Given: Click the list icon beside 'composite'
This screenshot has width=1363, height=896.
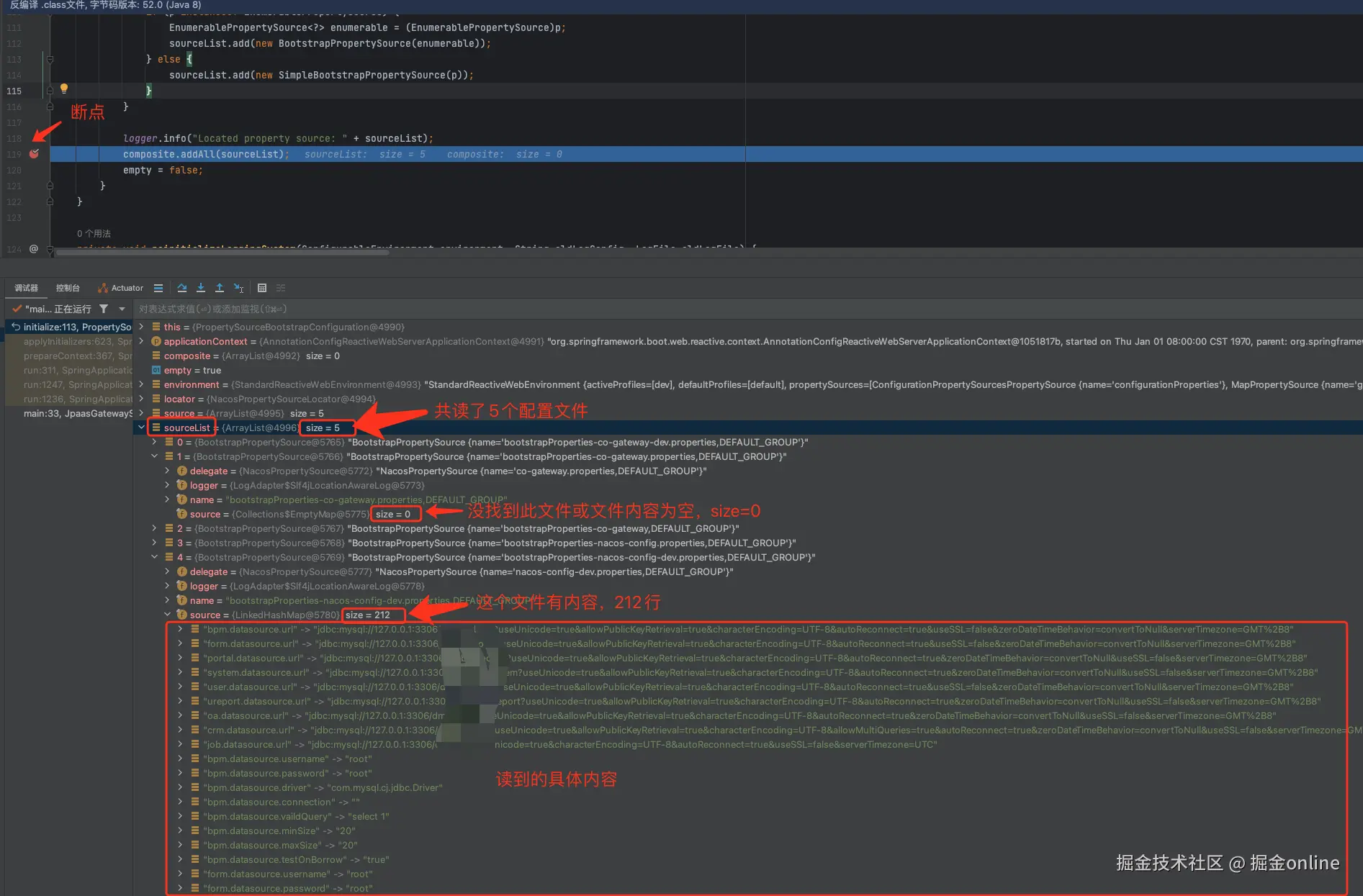Looking at the screenshot, I should (x=156, y=356).
